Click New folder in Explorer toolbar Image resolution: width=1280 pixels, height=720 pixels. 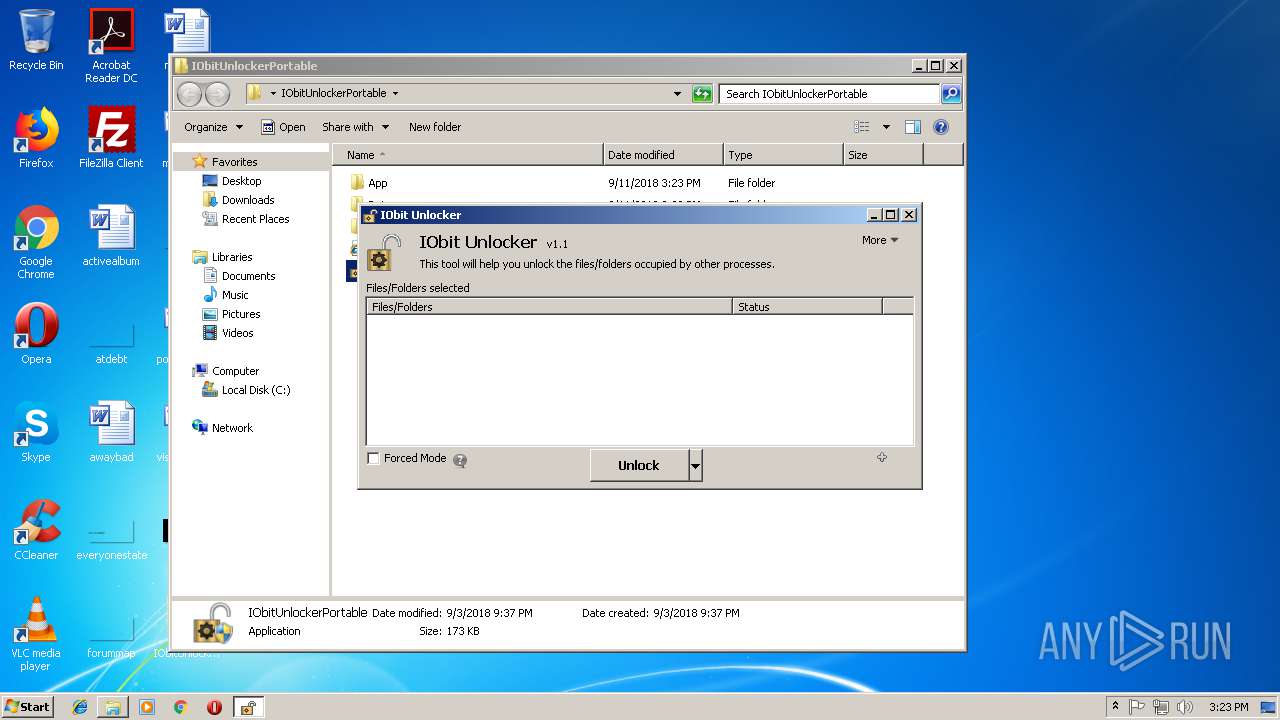coord(435,127)
